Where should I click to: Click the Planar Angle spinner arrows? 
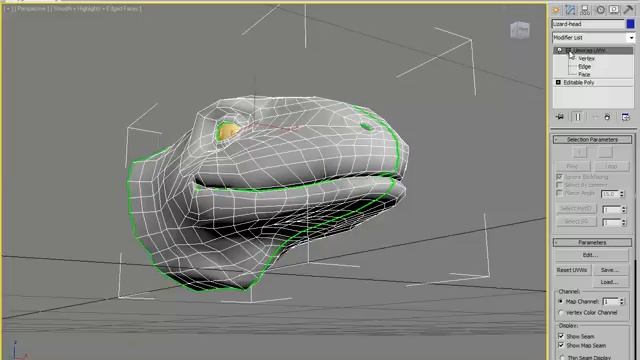622,194
